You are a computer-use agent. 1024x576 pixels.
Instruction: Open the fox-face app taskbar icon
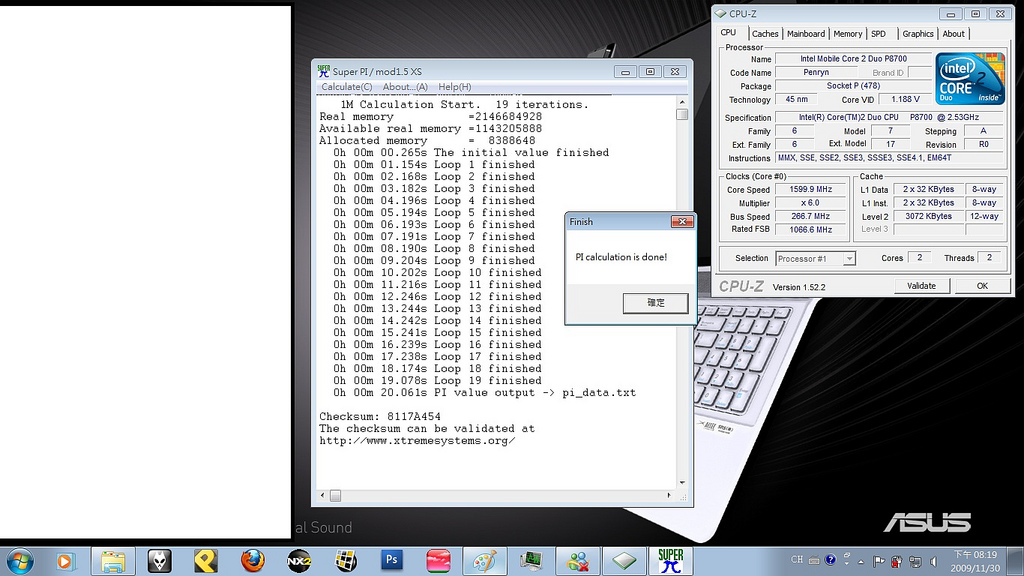[159, 561]
